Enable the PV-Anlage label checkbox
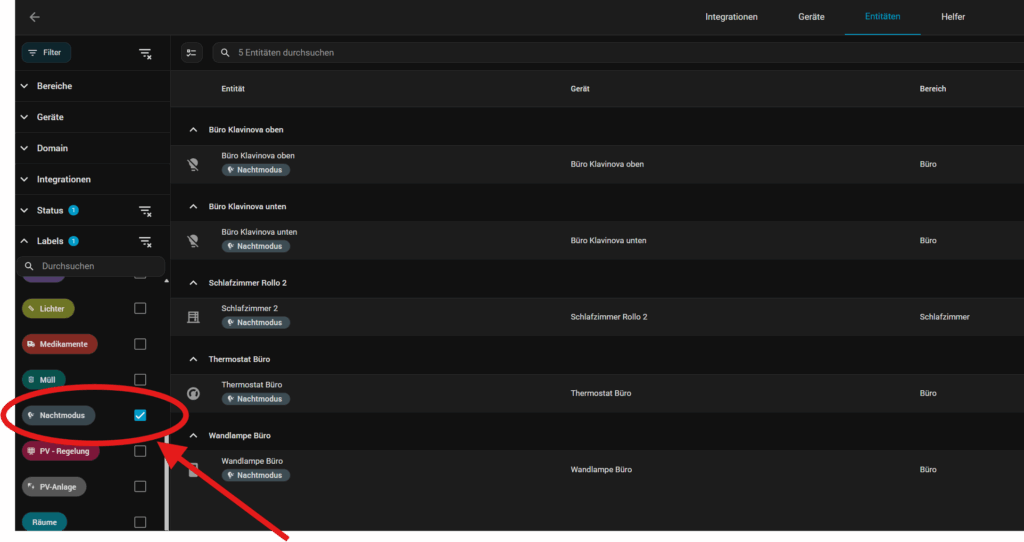This screenshot has height=542, width=1024. pos(140,486)
